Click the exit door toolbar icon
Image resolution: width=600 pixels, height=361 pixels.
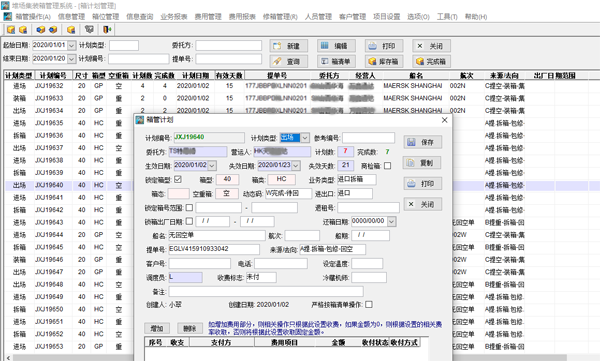(x=107, y=29)
